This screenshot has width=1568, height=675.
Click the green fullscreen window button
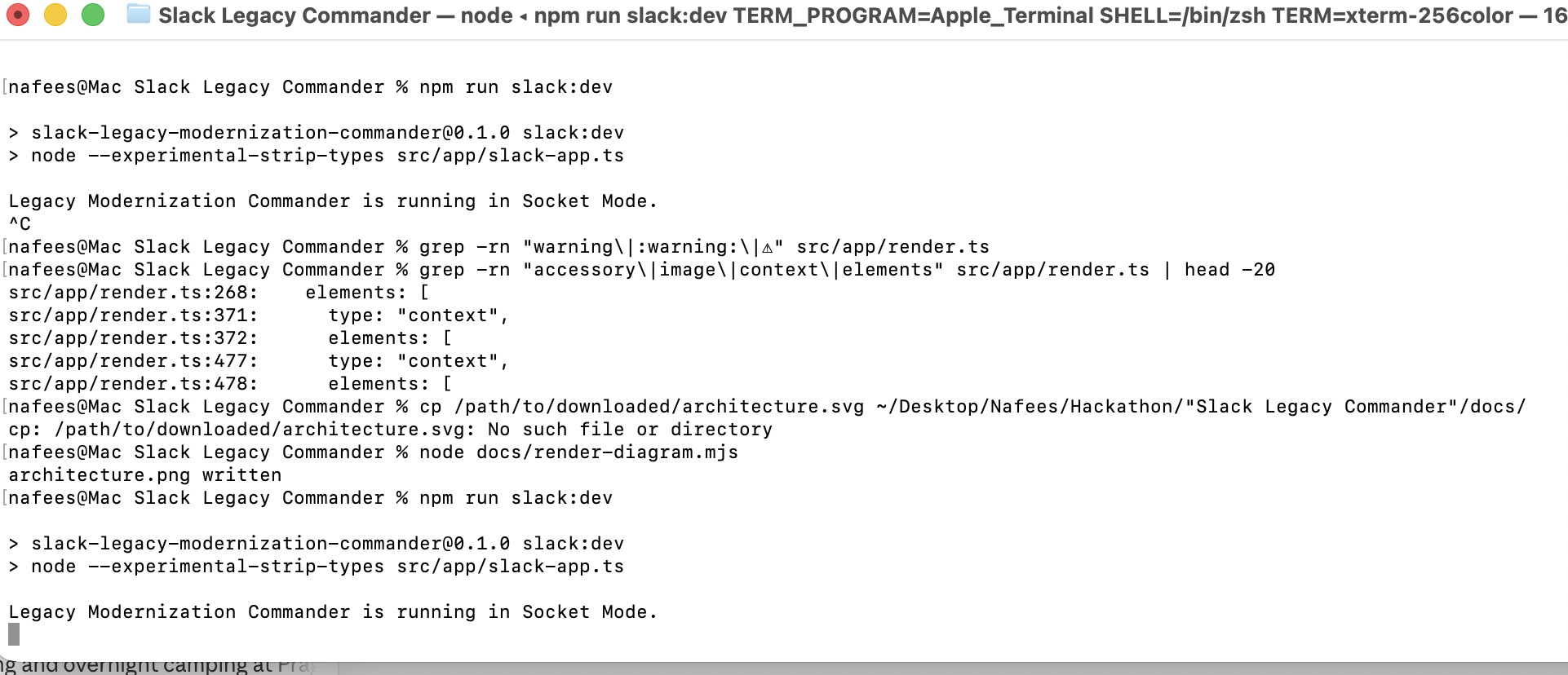[x=93, y=15]
